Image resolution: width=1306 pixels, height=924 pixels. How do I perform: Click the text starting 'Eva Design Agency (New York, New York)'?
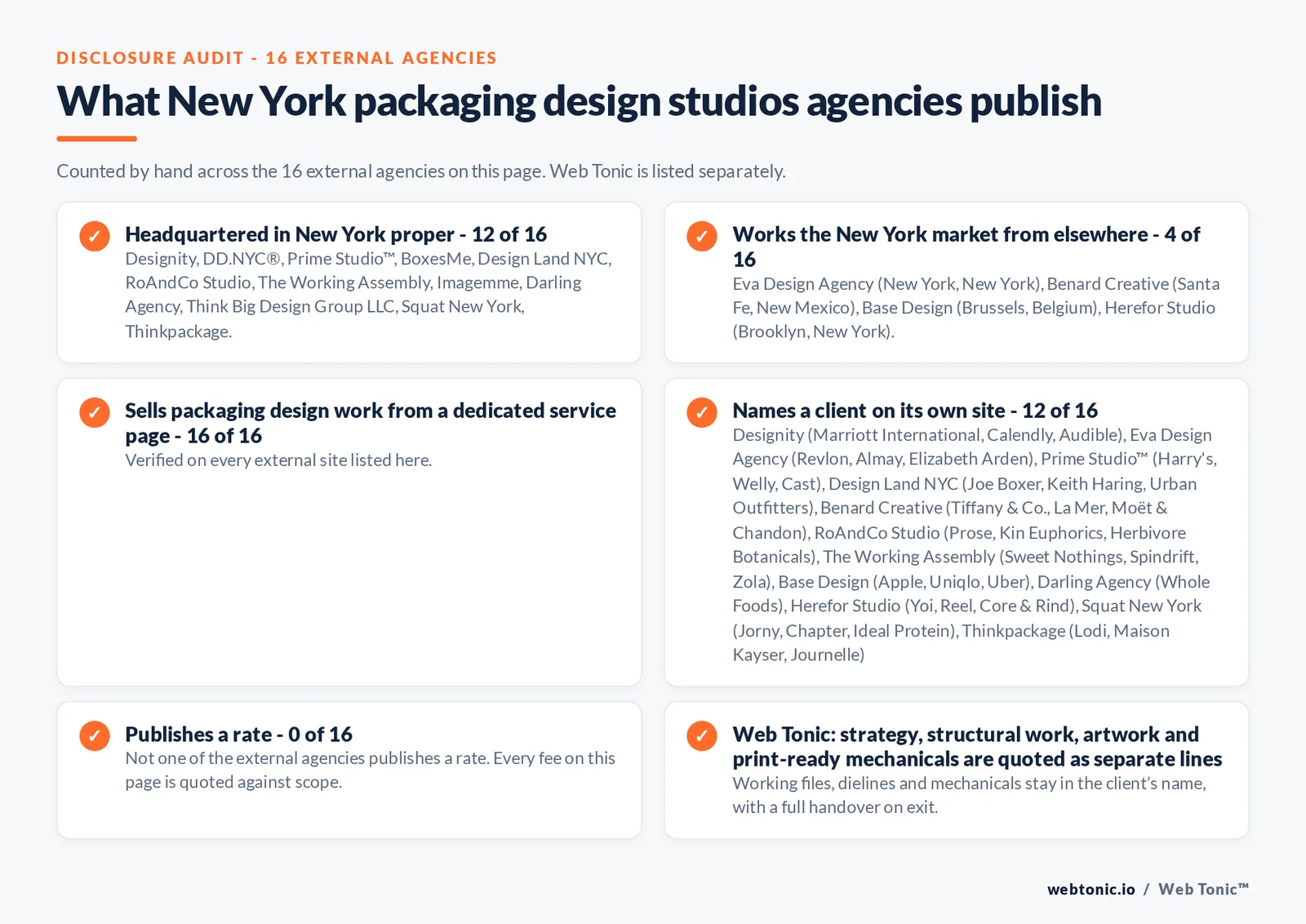point(976,308)
